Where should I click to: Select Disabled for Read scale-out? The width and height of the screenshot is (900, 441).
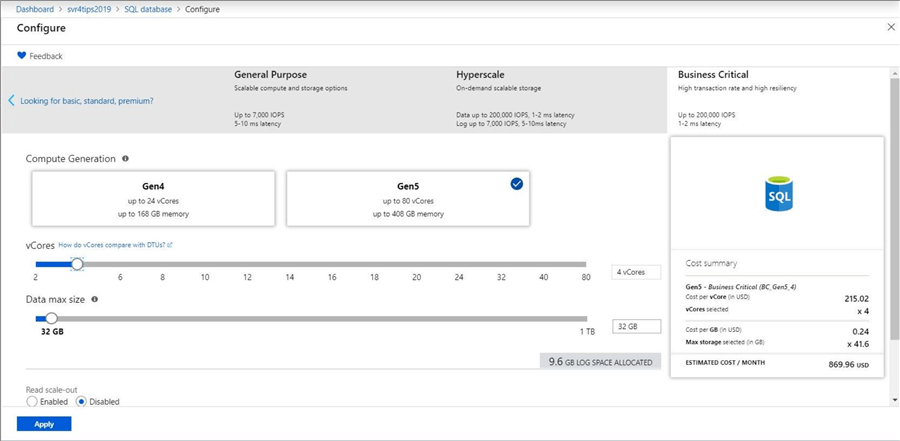pos(82,401)
